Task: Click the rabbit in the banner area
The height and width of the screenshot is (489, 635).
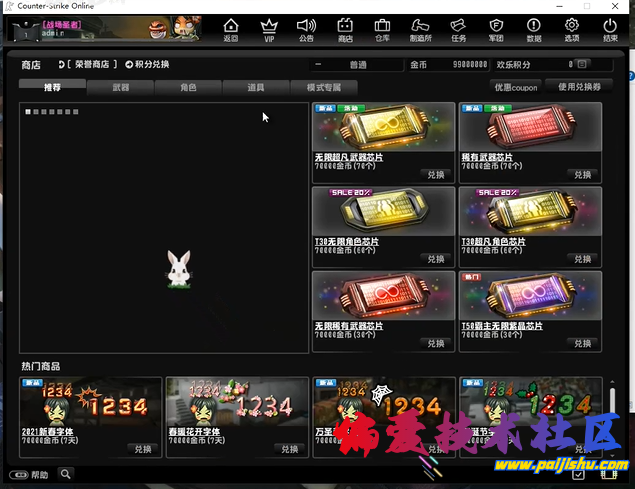Action: click(179, 269)
